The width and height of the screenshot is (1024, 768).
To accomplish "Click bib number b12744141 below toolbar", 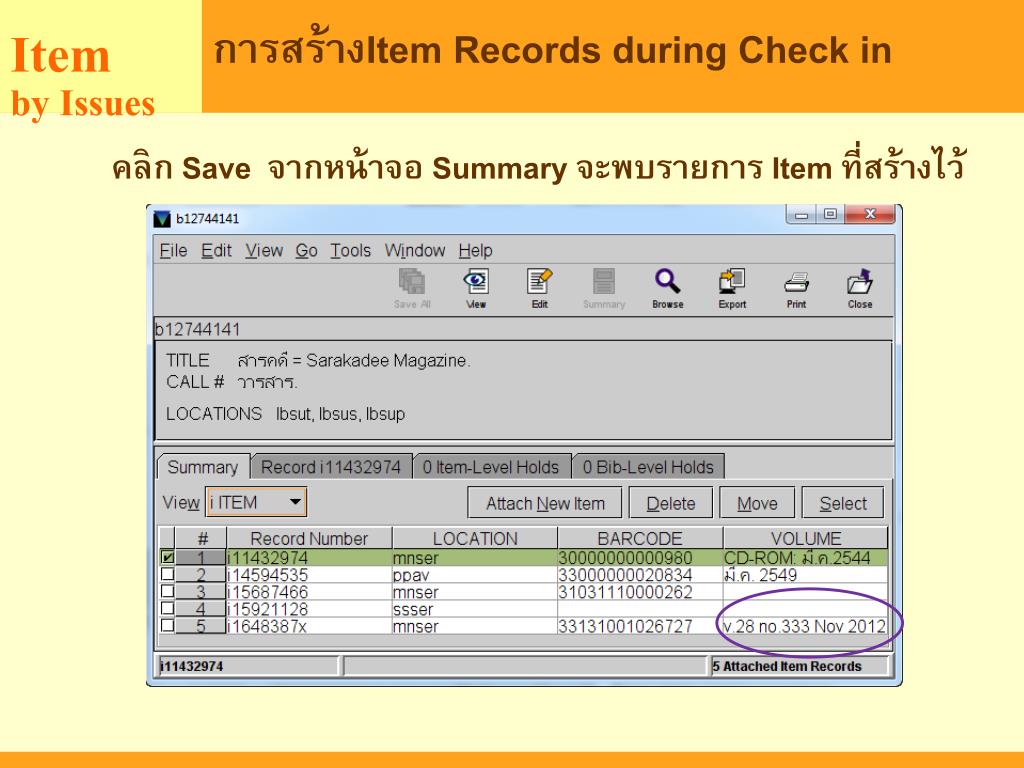I will pyautogui.click(x=198, y=329).
